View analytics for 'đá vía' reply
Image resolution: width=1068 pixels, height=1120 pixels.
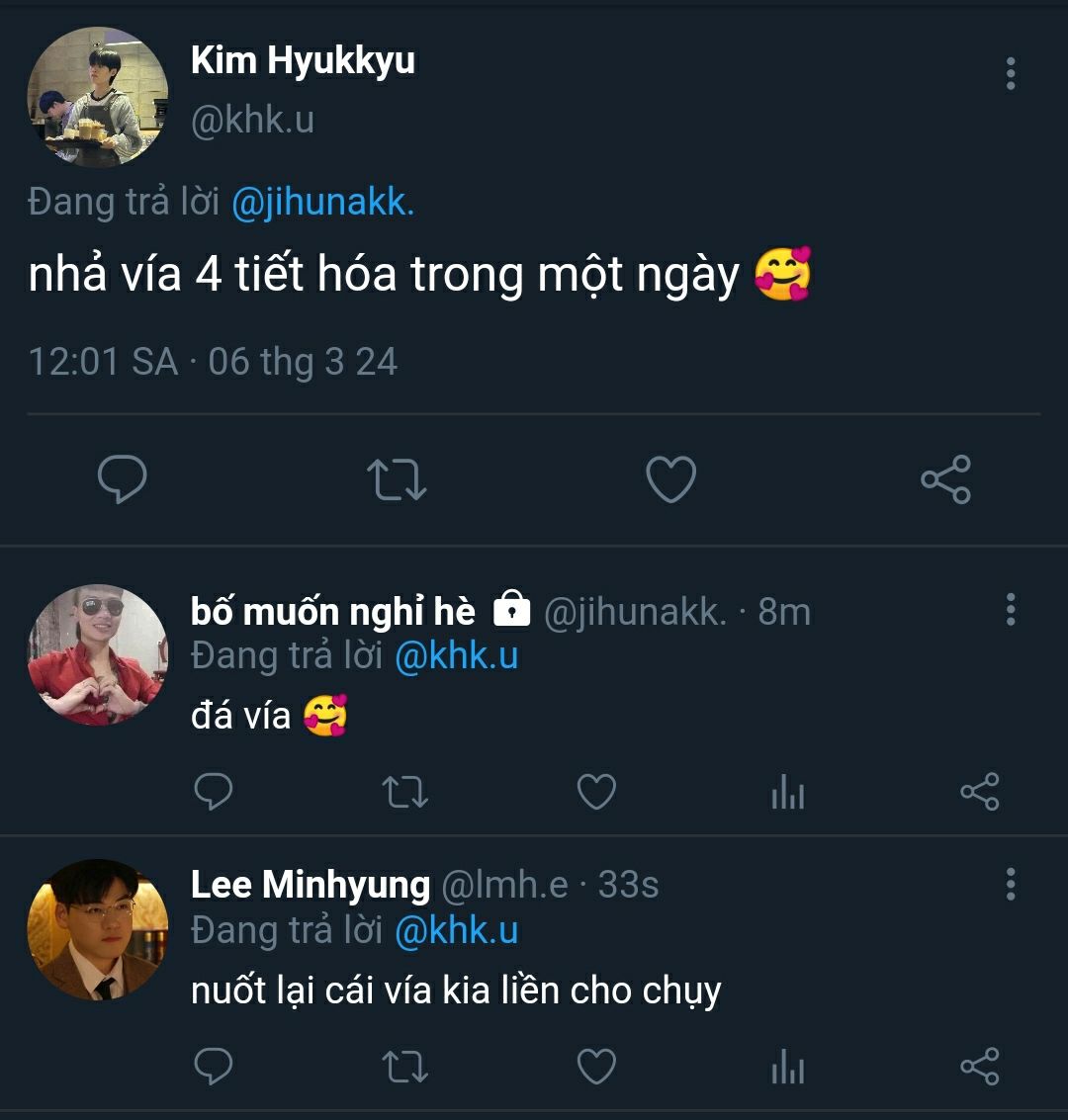[x=788, y=793]
